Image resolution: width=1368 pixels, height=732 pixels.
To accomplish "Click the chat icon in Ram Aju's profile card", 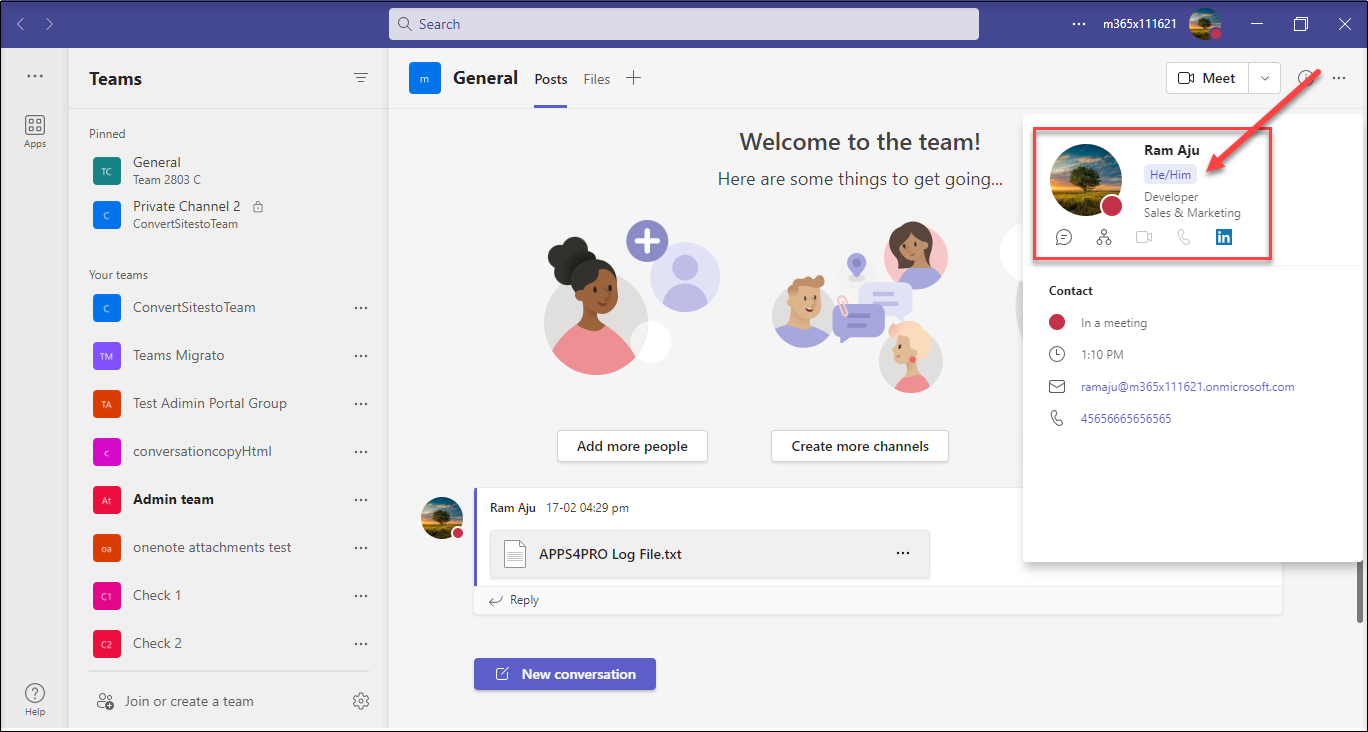I will 1064,237.
